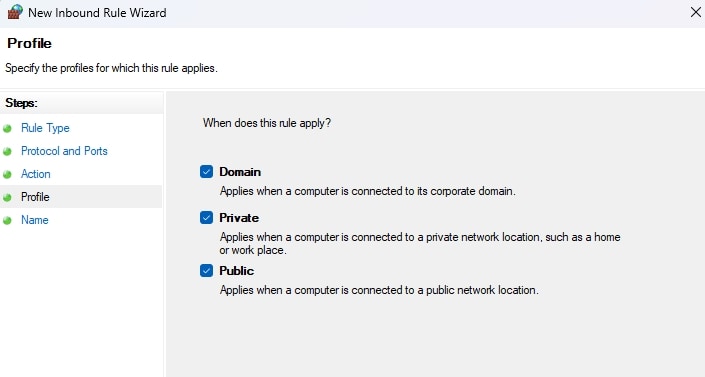Click the Private label text
The height and width of the screenshot is (377, 705).
pos(239,218)
